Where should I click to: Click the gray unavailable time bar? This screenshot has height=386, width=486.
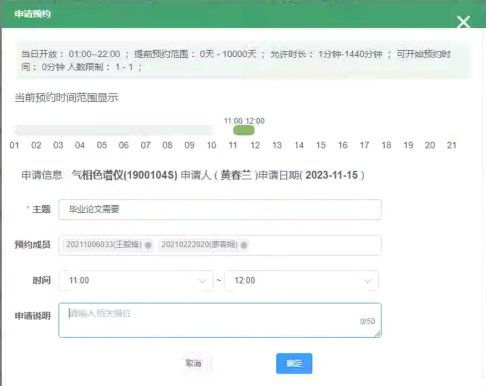point(113,130)
